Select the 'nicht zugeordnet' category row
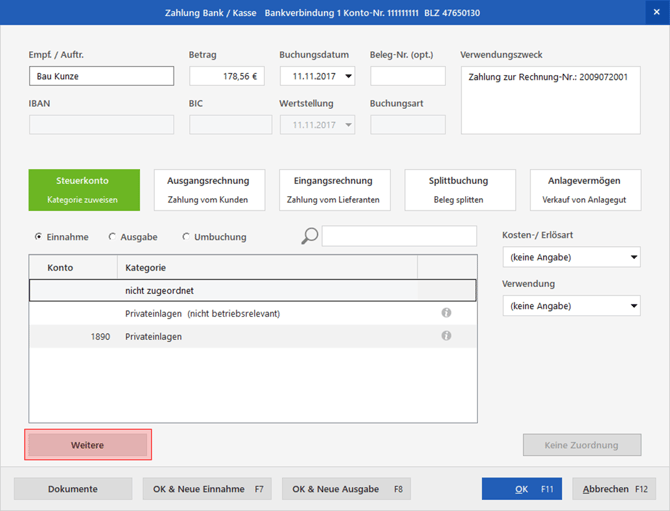 click(x=252, y=291)
